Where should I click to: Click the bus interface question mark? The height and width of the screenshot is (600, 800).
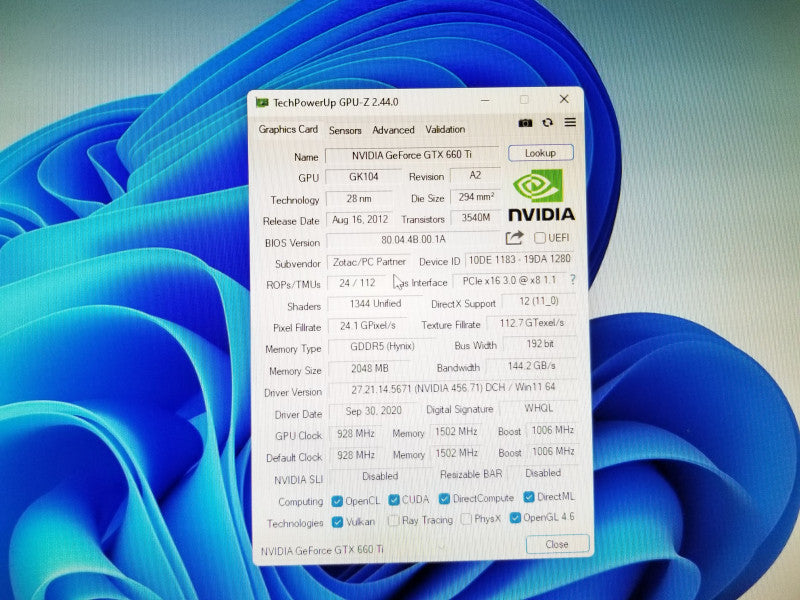[x=572, y=280]
